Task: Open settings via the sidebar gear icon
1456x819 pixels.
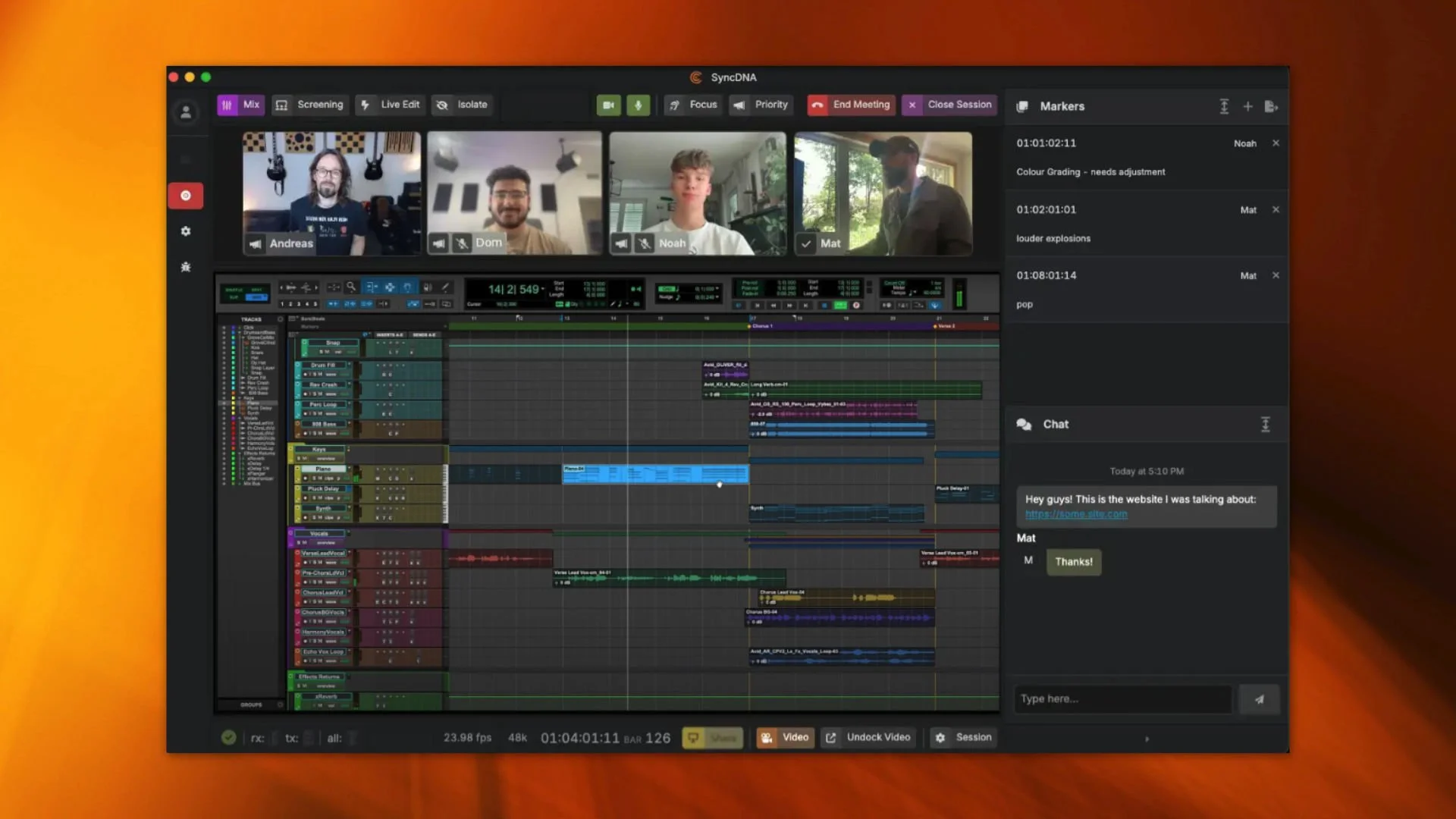Action: click(x=186, y=231)
